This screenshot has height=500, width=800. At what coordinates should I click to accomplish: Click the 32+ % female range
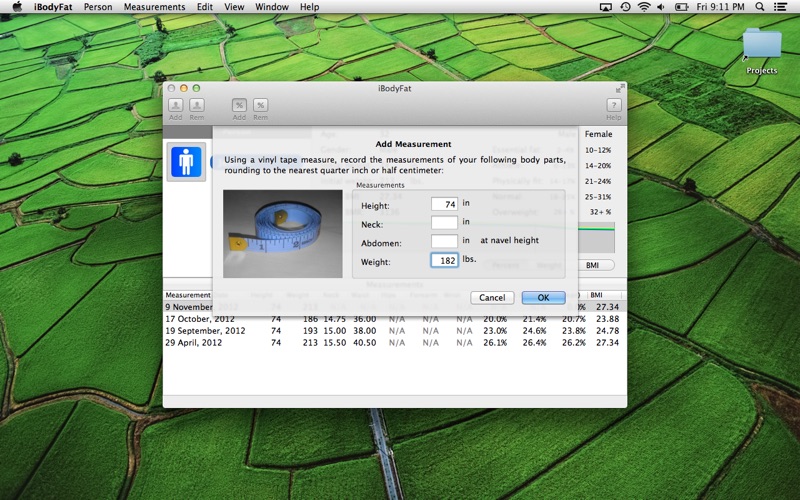(x=601, y=212)
